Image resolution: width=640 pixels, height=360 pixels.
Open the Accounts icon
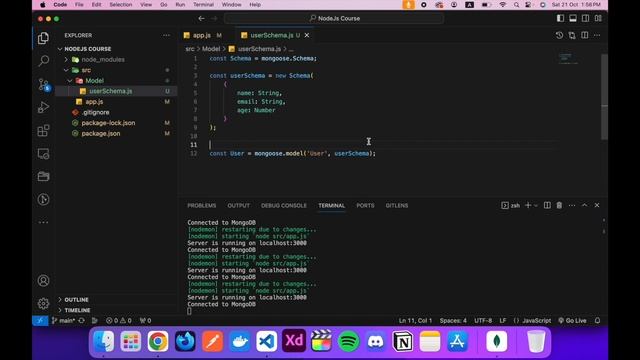click(43, 281)
